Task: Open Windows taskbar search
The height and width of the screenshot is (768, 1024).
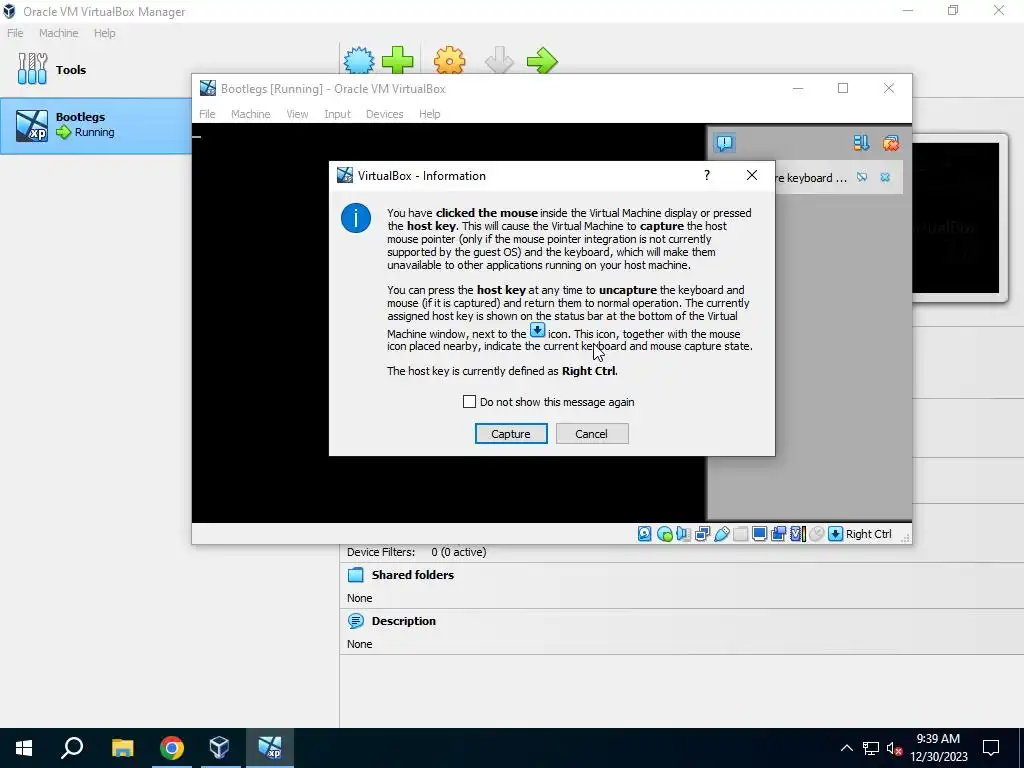Action: pyautogui.click(x=72, y=748)
